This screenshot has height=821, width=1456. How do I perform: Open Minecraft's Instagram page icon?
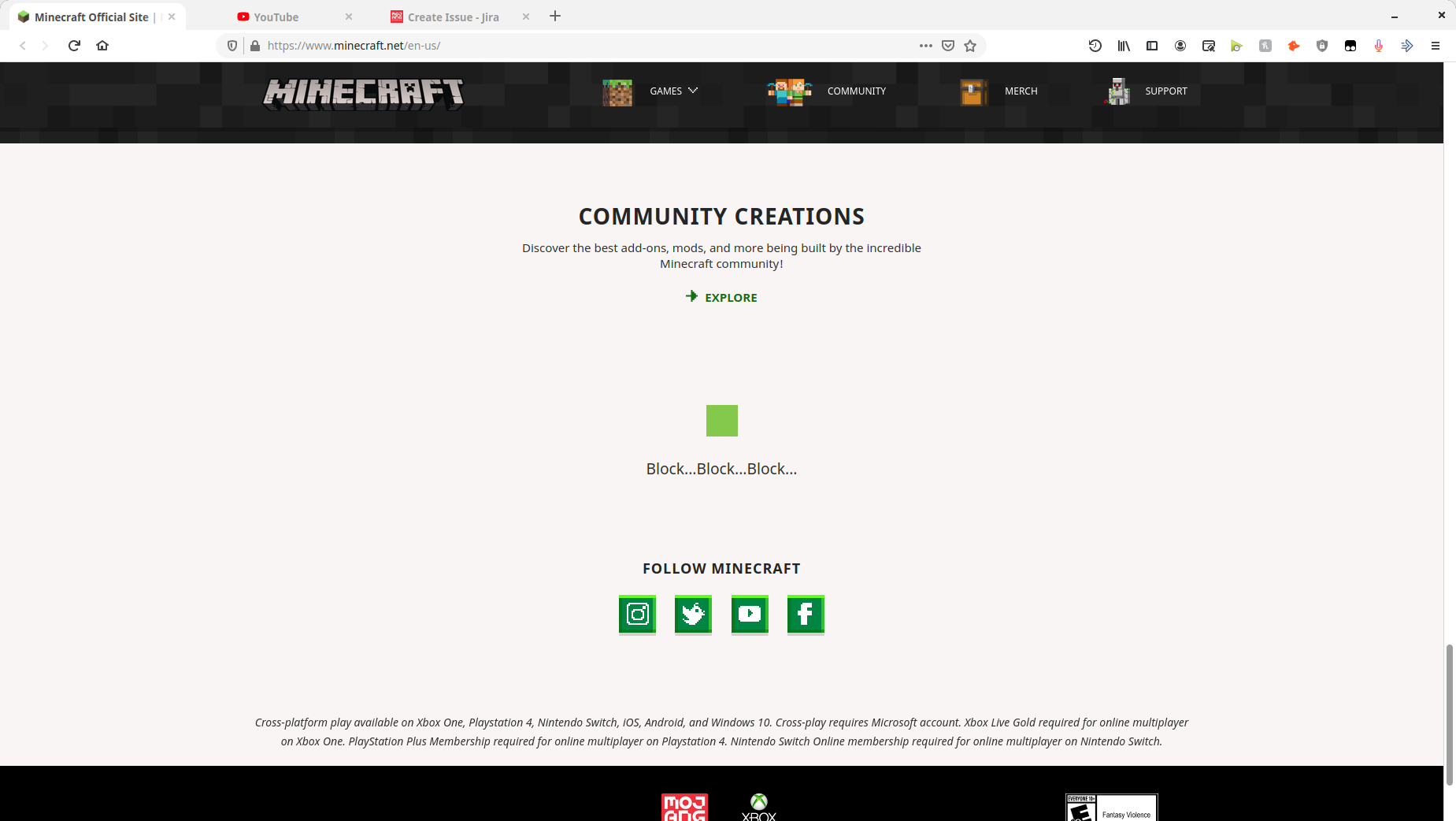637,614
